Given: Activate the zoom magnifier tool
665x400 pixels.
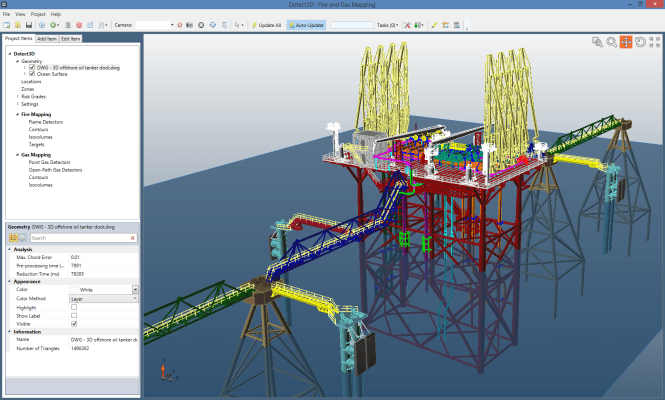Looking at the screenshot, I should tap(611, 42).
